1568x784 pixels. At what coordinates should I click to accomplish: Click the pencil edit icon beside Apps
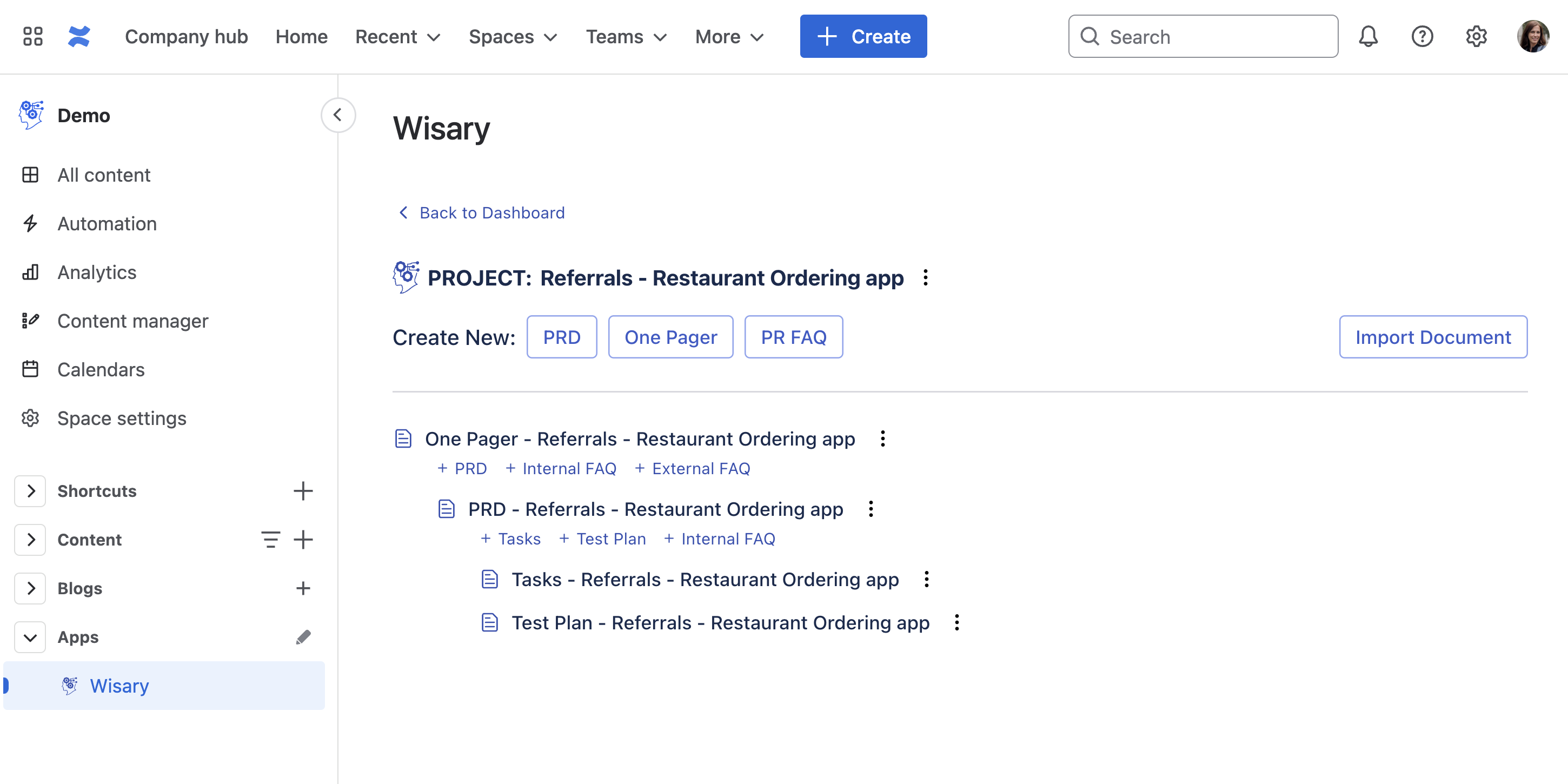[303, 637]
